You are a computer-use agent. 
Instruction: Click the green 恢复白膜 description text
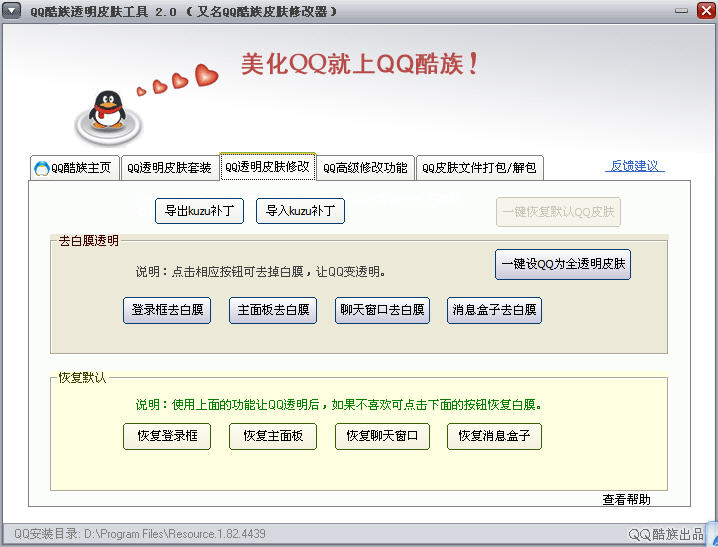pos(339,405)
